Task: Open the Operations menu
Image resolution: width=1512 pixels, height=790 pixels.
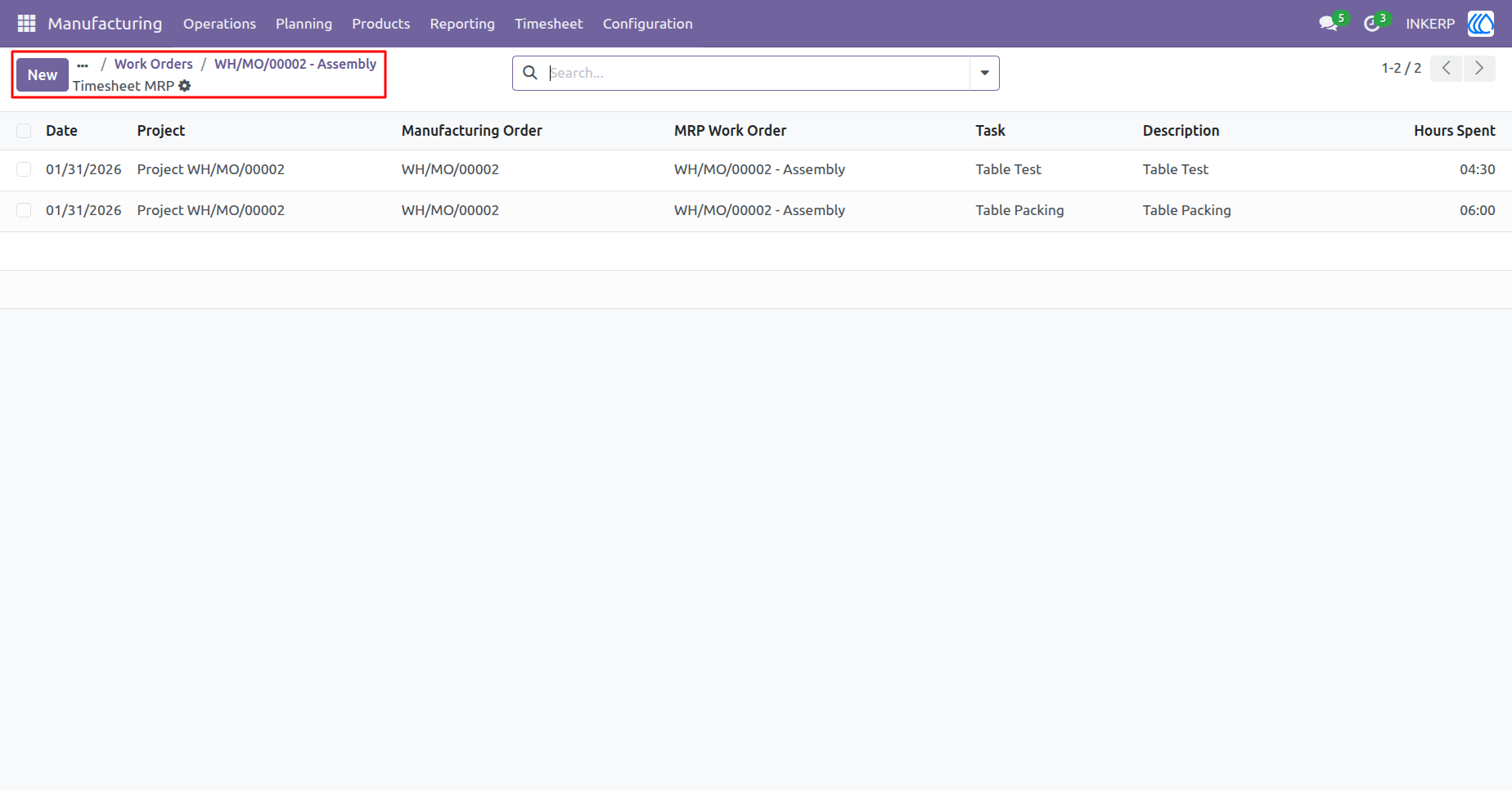Action: (219, 24)
